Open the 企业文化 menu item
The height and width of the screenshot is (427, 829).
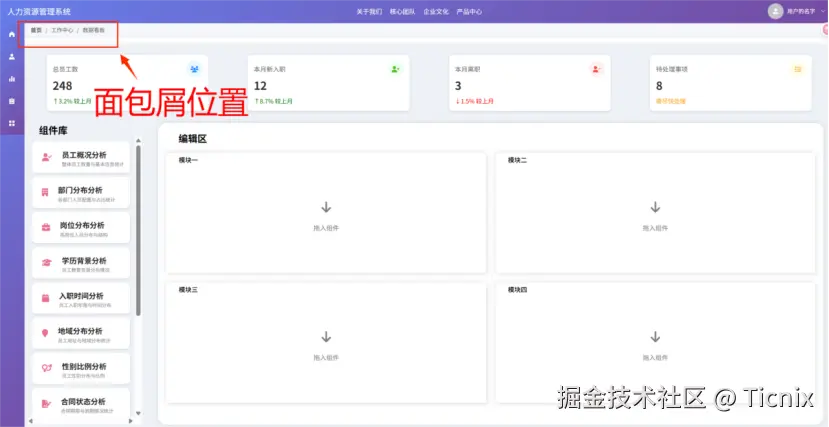[436, 12]
